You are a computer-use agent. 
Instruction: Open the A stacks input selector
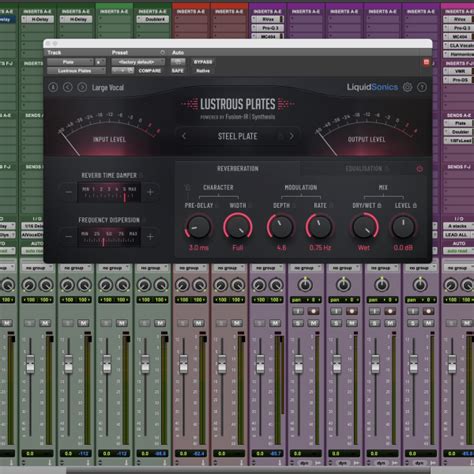click(x=459, y=226)
